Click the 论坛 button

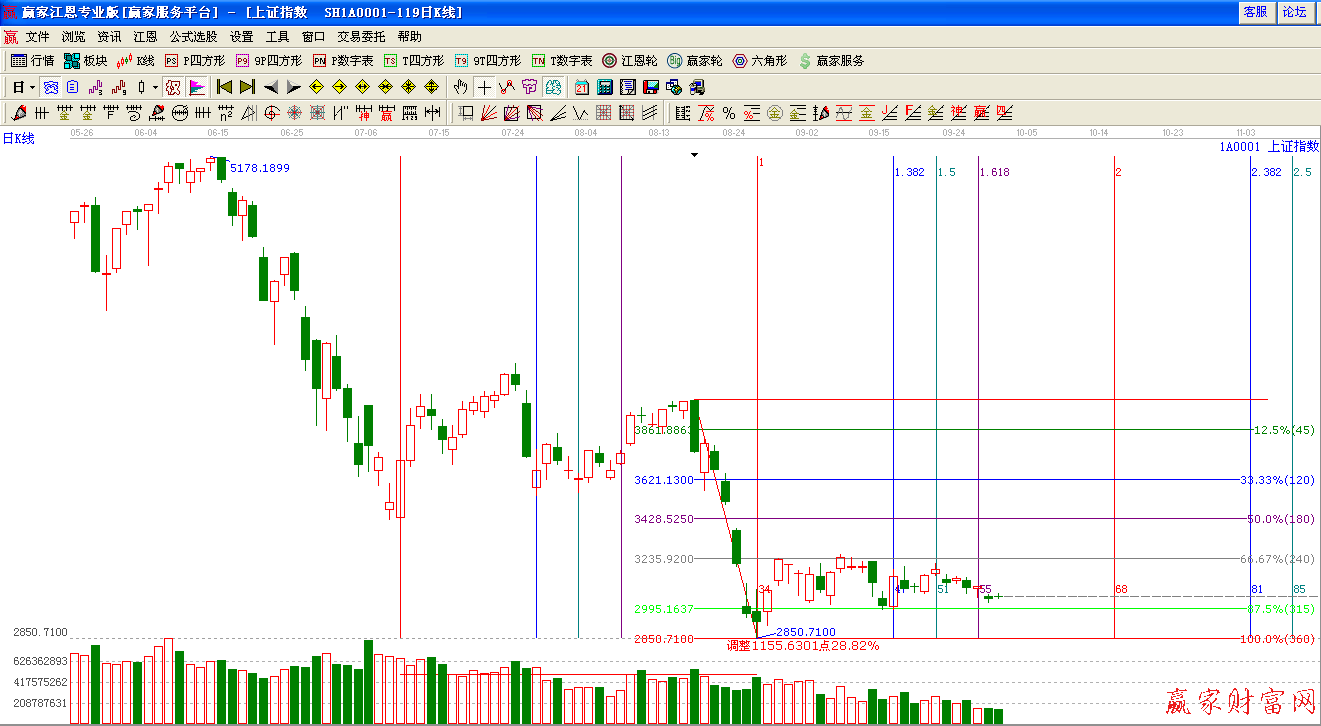[1294, 12]
